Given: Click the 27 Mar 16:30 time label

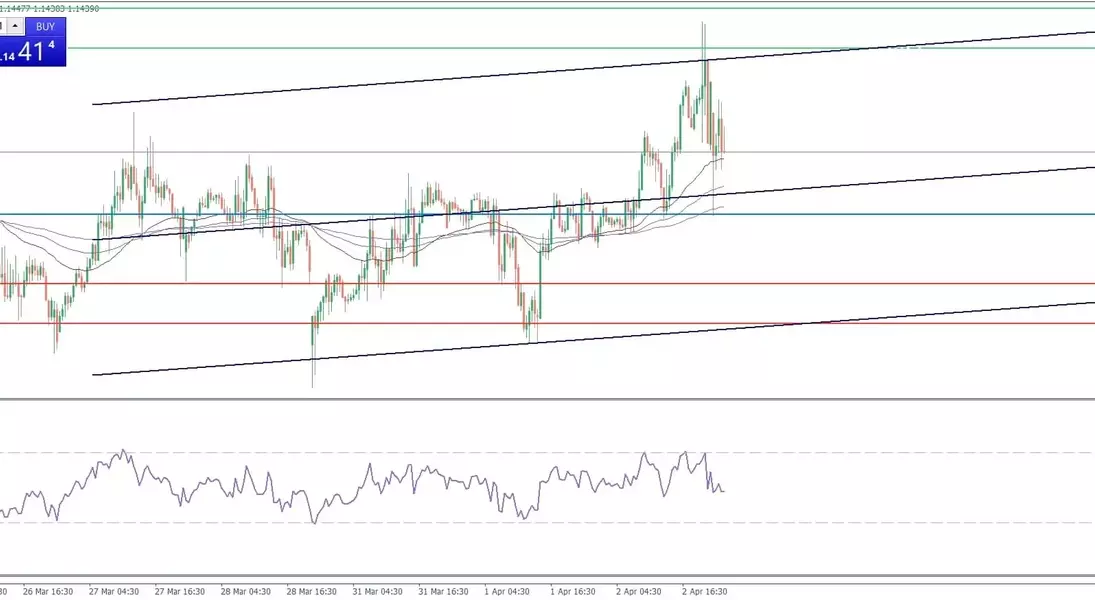Looking at the screenshot, I should (x=179, y=592).
